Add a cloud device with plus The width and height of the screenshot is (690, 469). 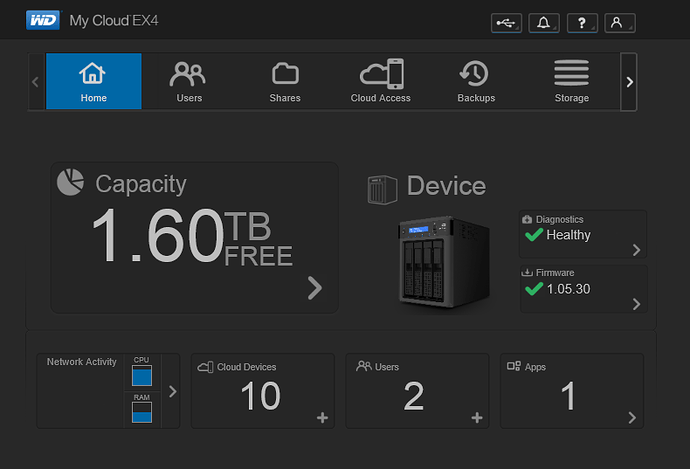click(322, 418)
